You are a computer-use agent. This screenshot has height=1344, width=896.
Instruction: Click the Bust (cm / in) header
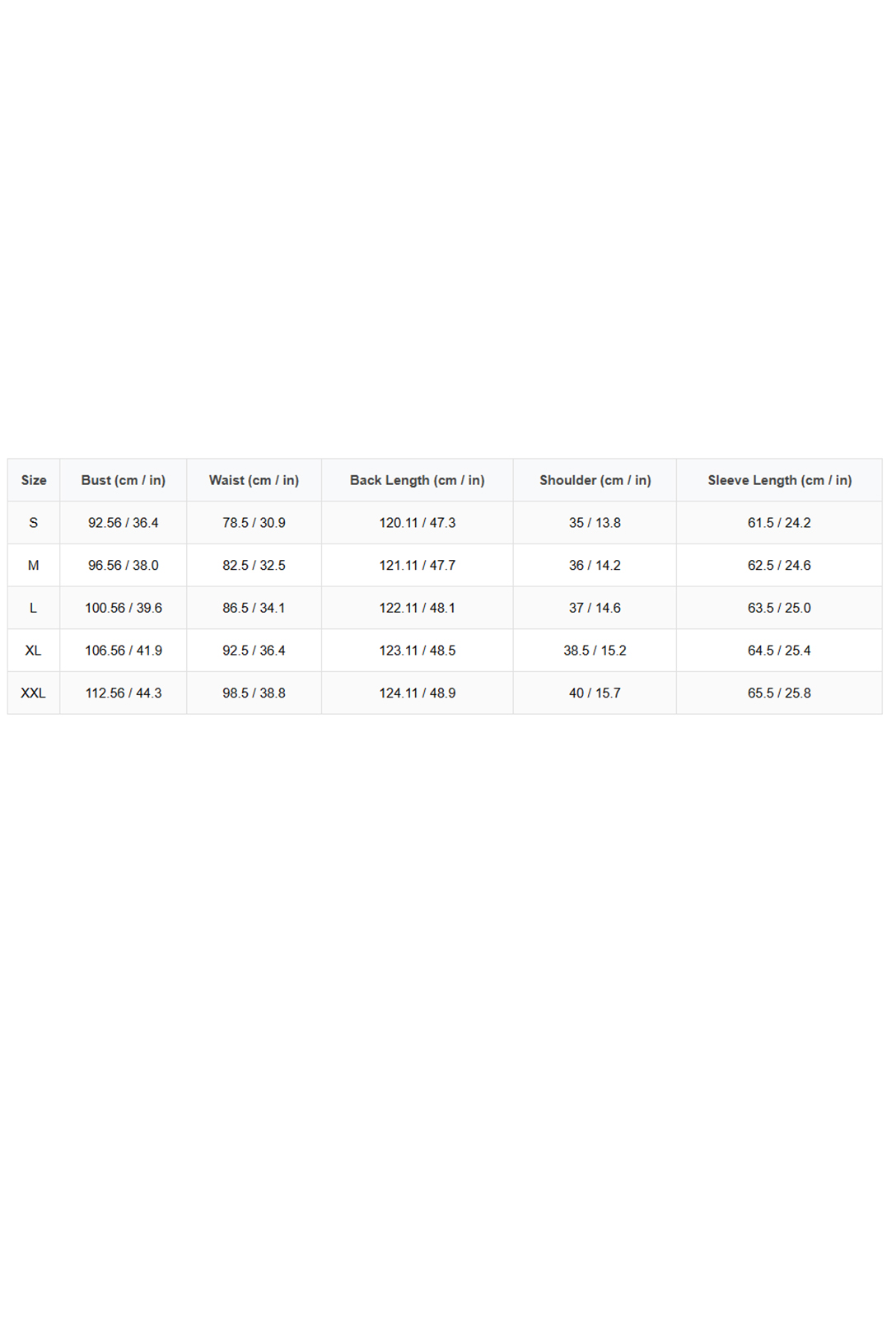[124, 480]
